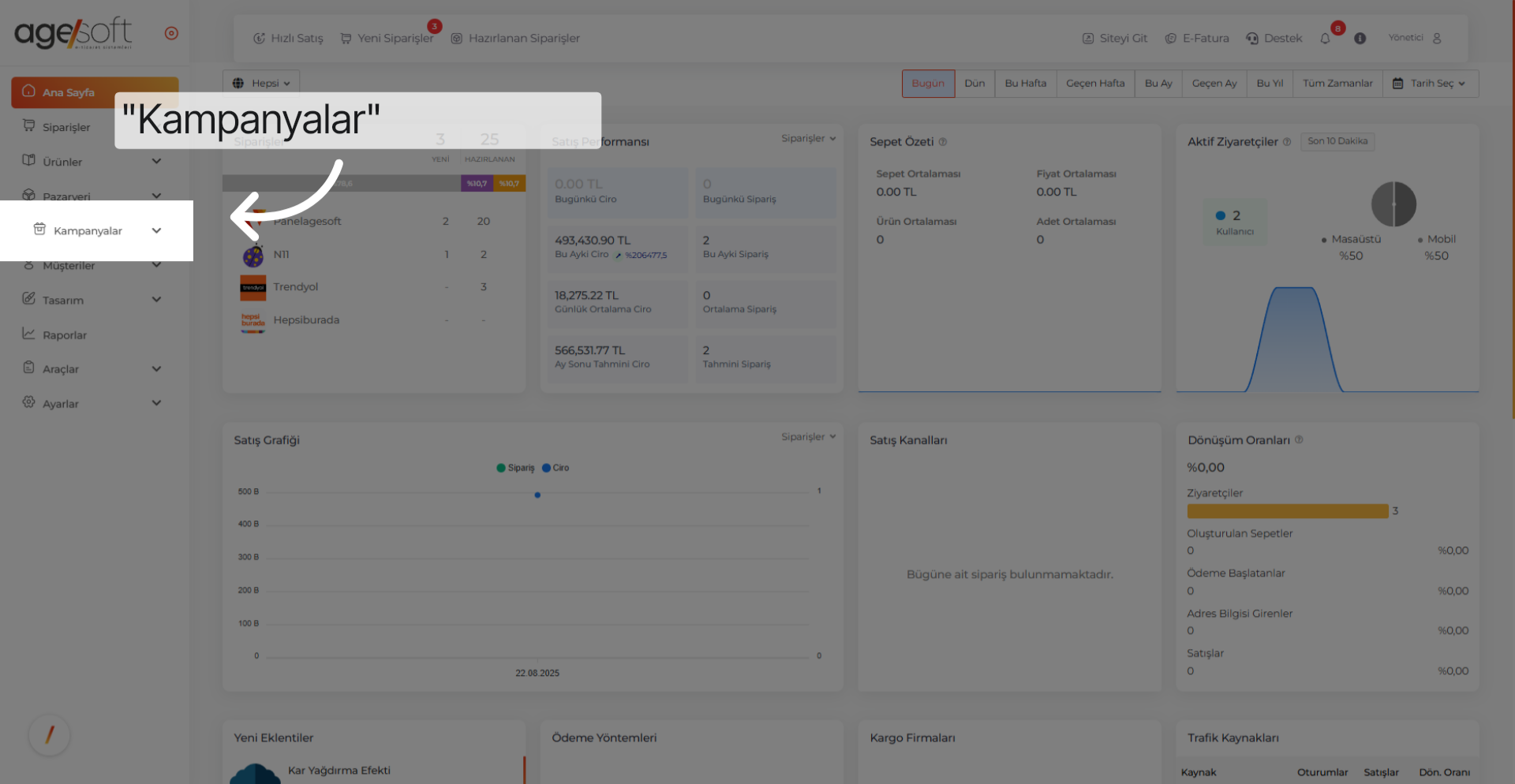Click the Dönüşüm Oranları help icon
The width and height of the screenshot is (1515, 784).
1299,439
